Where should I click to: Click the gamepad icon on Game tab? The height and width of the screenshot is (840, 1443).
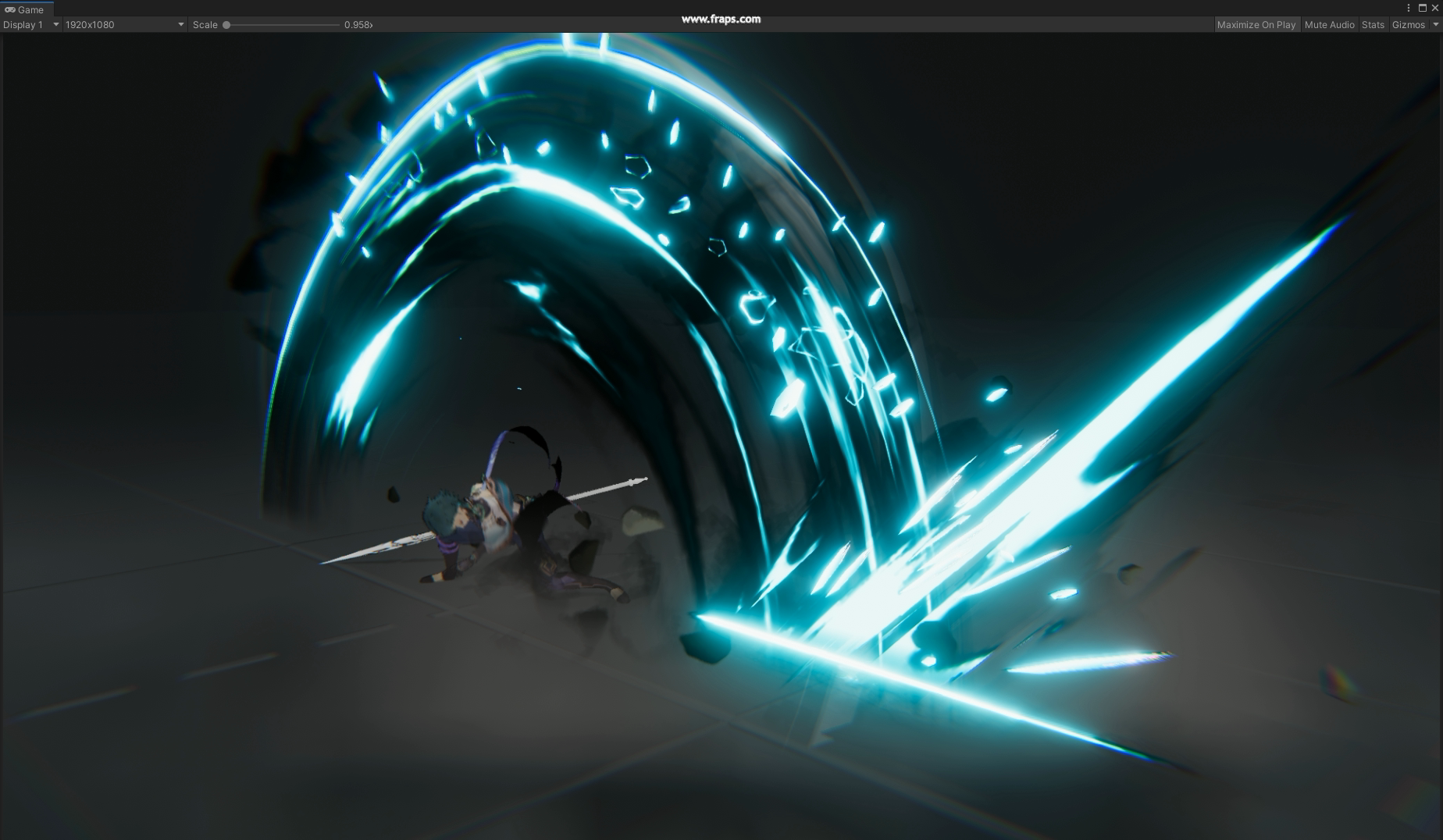[x=10, y=9]
